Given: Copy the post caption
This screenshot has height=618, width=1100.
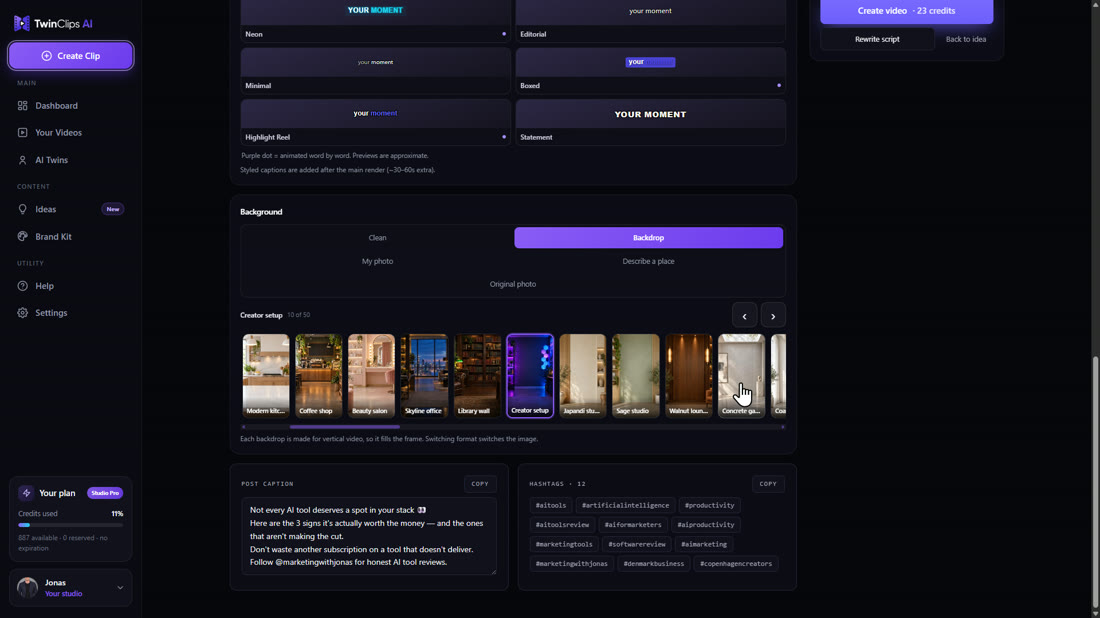Looking at the screenshot, I should pos(480,484).
